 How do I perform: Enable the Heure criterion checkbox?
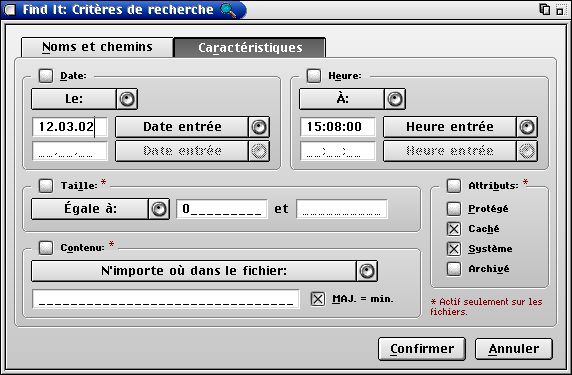click(314, 76)
